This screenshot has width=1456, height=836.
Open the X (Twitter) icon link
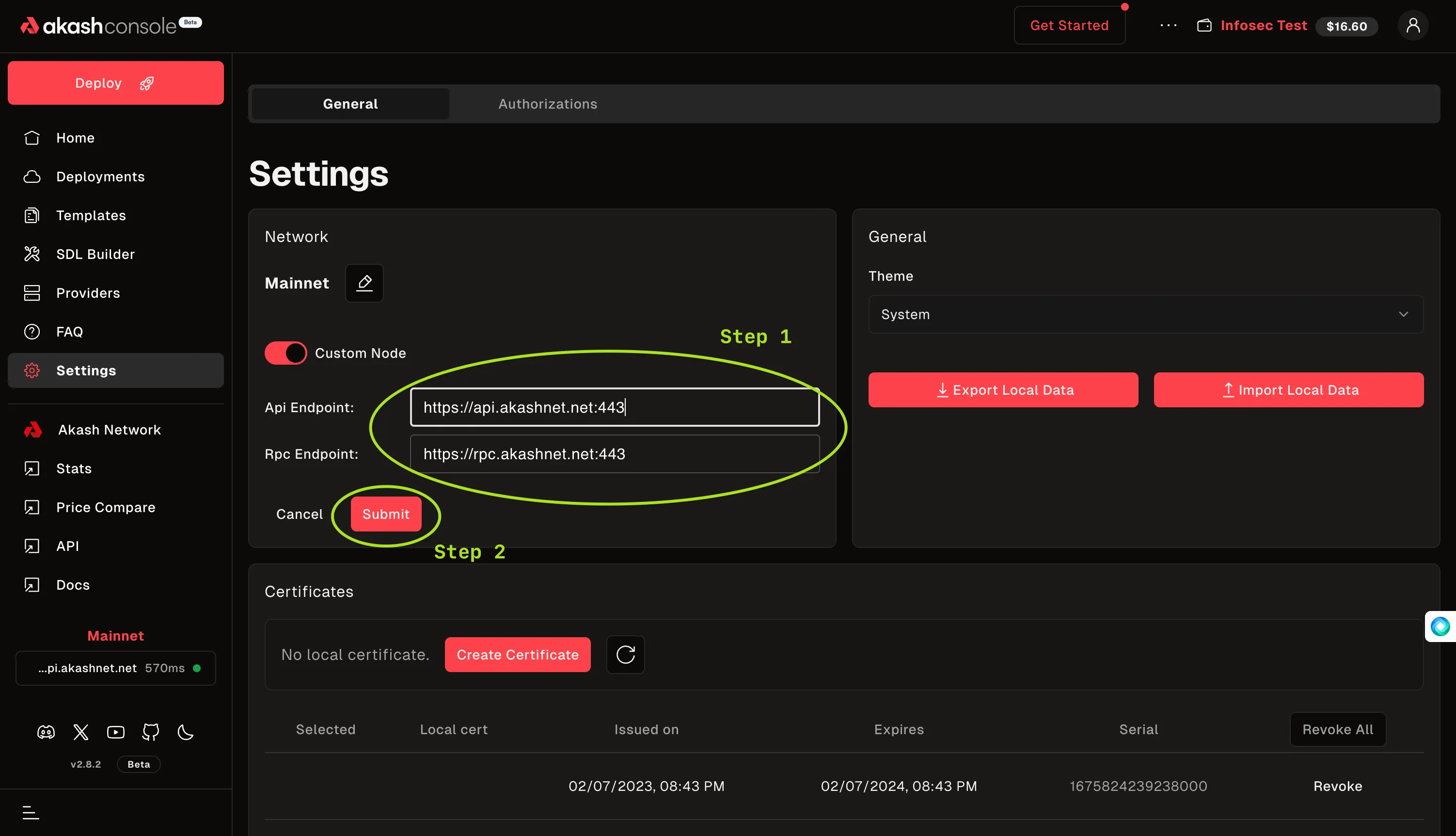(x=81, y=732)
